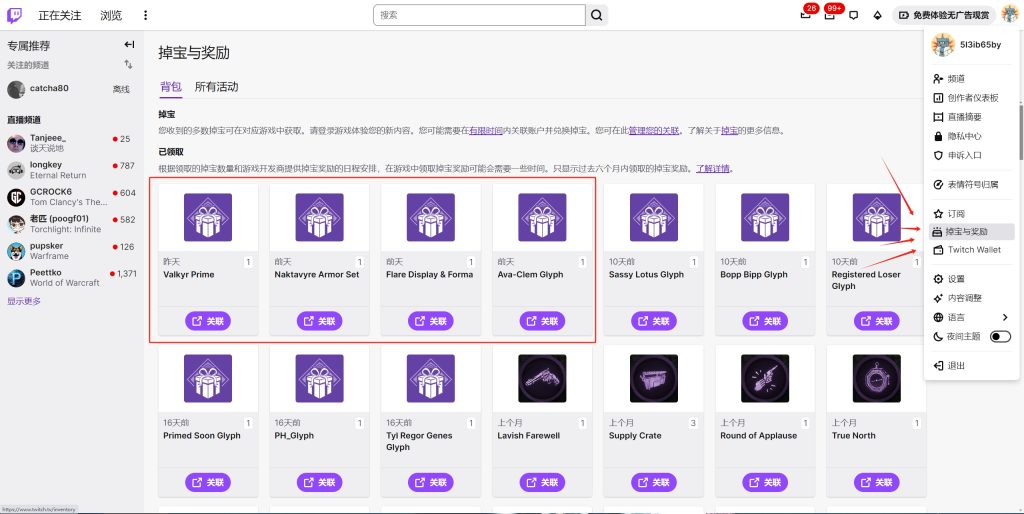Switch to the Inventory tab
1024x514 pixels.
tap(170, 87)
